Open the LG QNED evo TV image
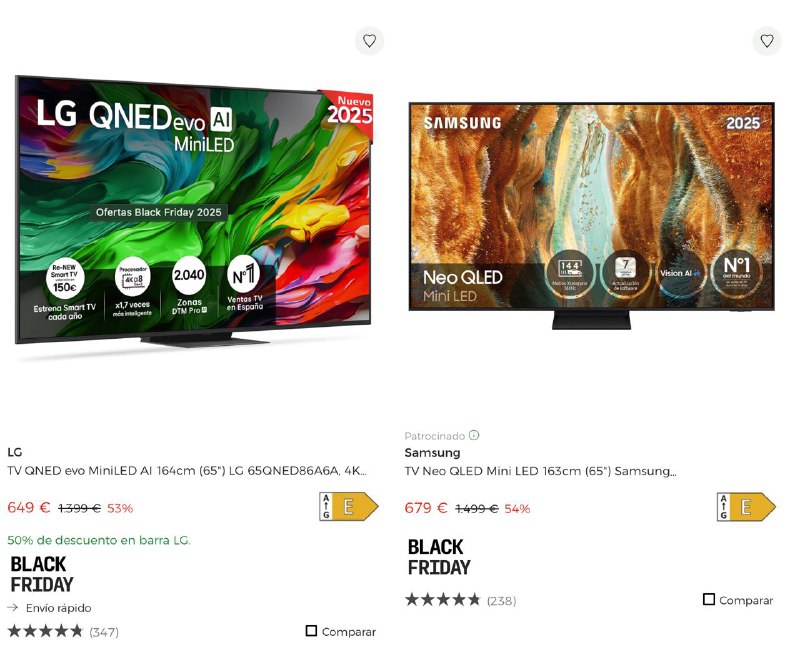 click(x=194, y=212)
